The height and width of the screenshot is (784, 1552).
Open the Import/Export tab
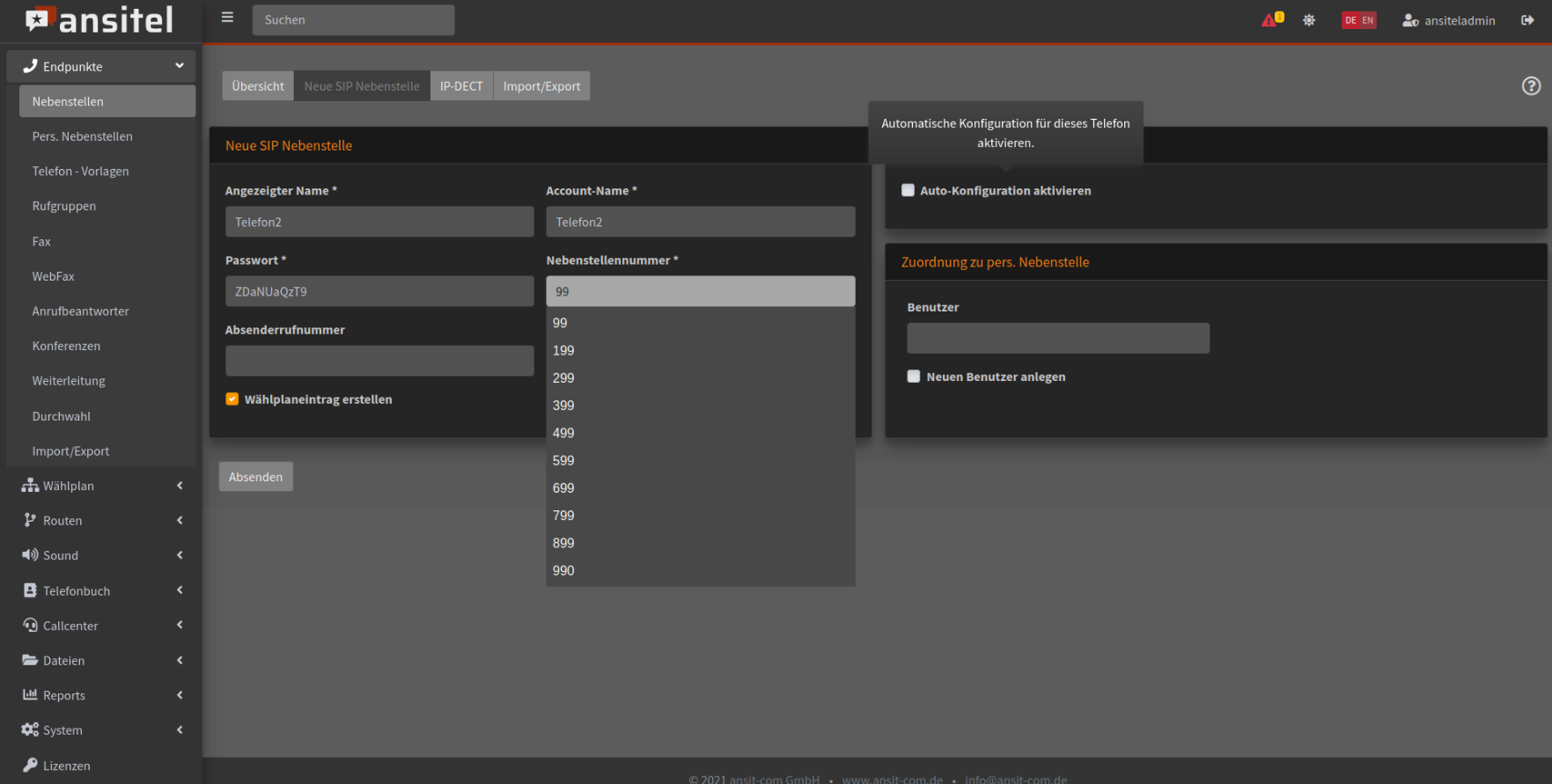pyautogui.click(x=541, y=86)
